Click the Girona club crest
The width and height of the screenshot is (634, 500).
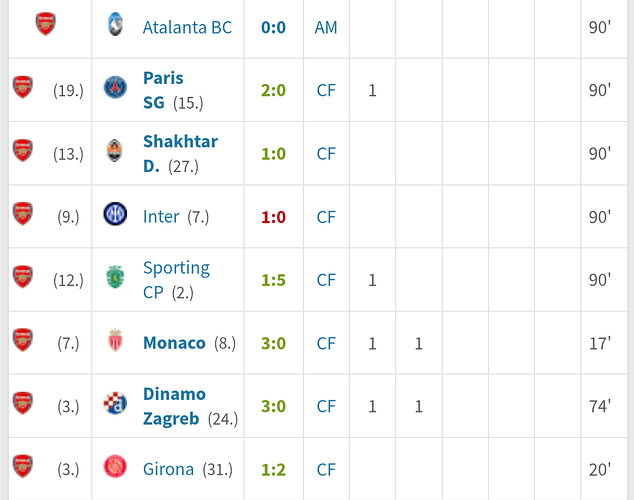click(115, 466)
